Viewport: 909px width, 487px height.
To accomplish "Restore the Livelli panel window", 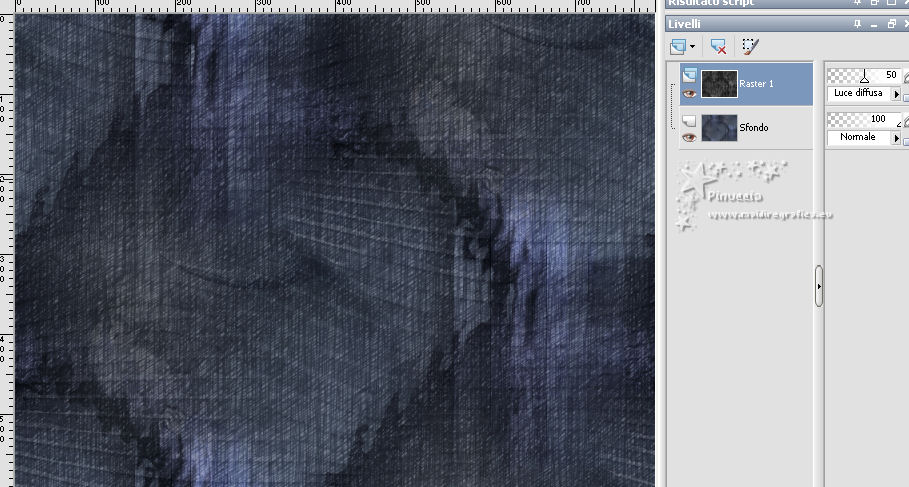I will (892, 24).
